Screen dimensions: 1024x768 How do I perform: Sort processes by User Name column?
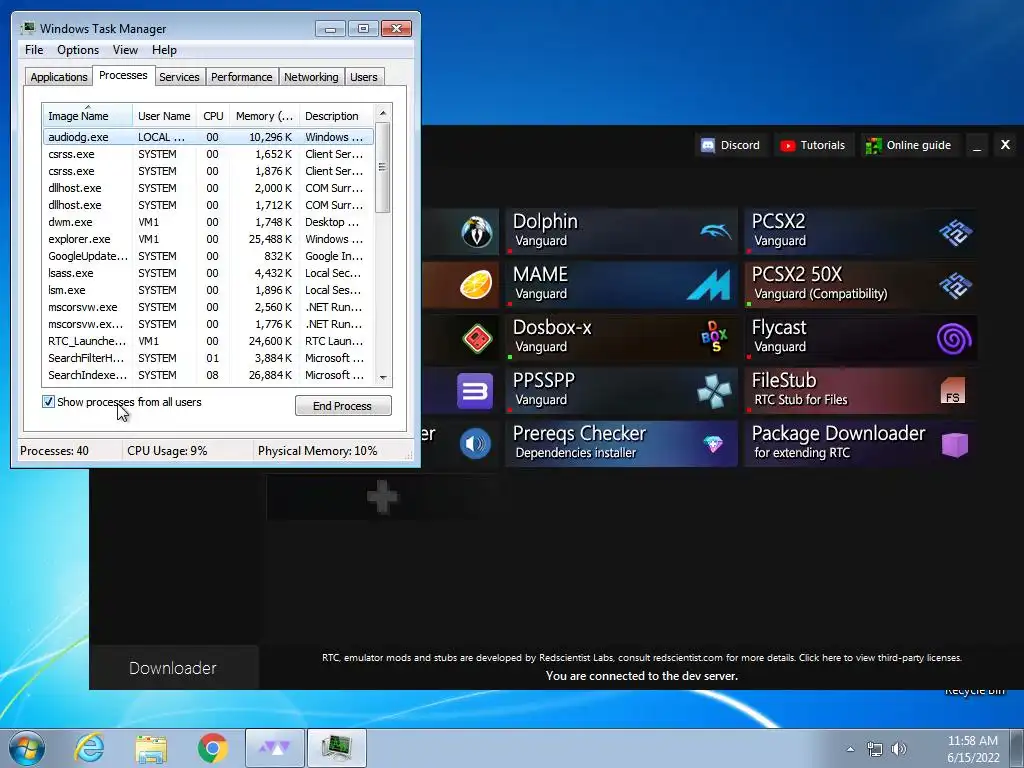pos(165,116)
